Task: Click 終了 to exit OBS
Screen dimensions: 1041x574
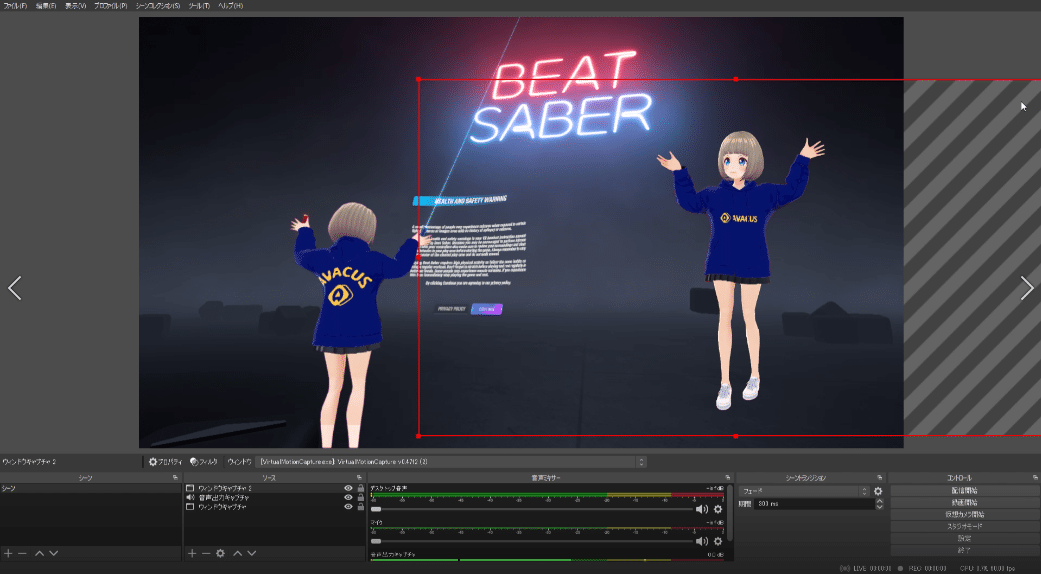Action: coord(965,550)
